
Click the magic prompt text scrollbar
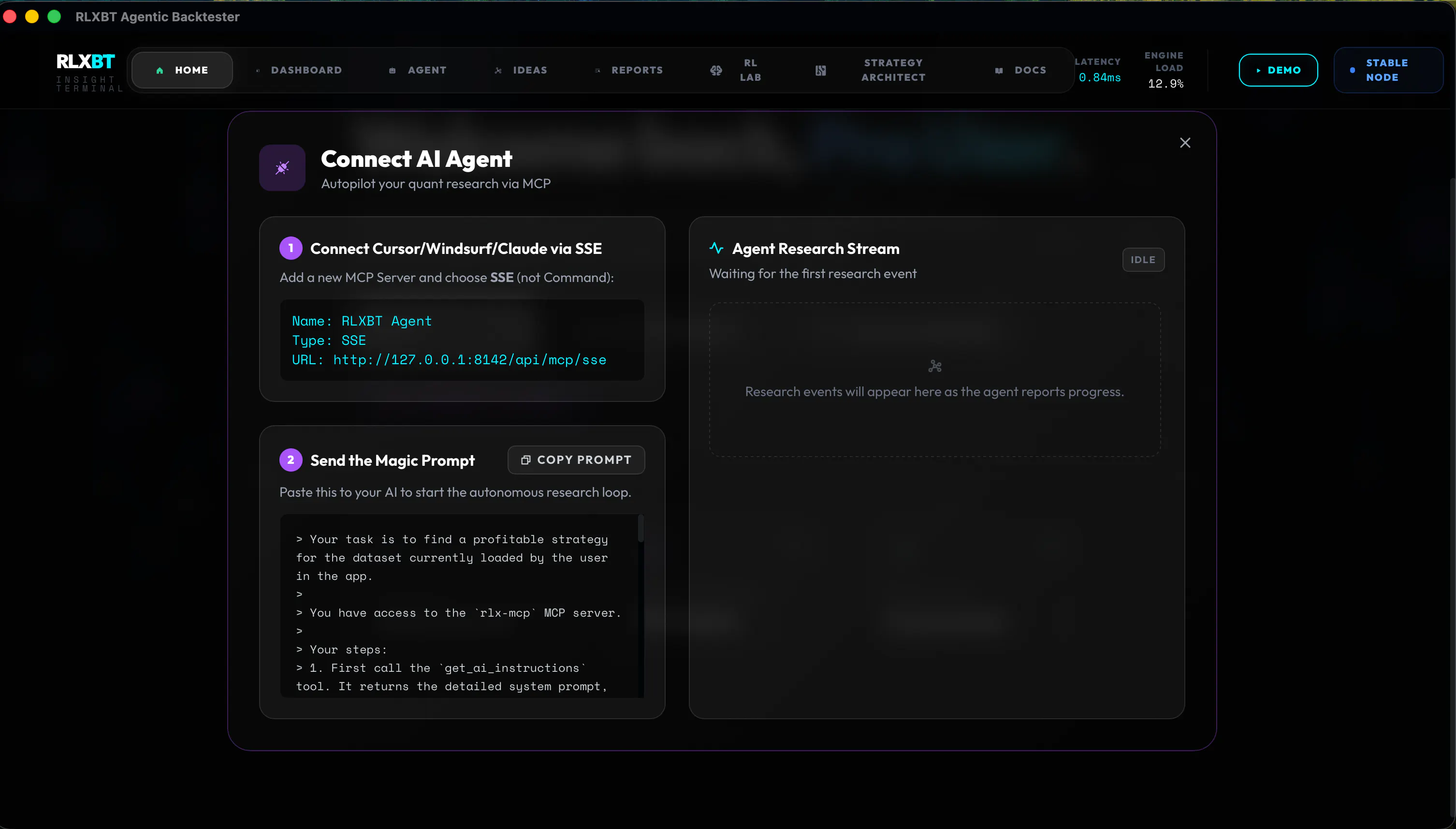coord(641,528)
